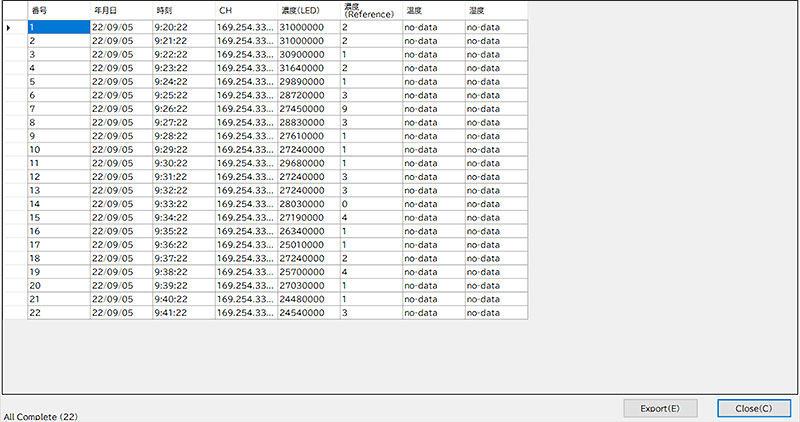The height and width of the screenshot is (422, 800).
Task: Click the time cell 9:33:22
Action: pos(183,204)
